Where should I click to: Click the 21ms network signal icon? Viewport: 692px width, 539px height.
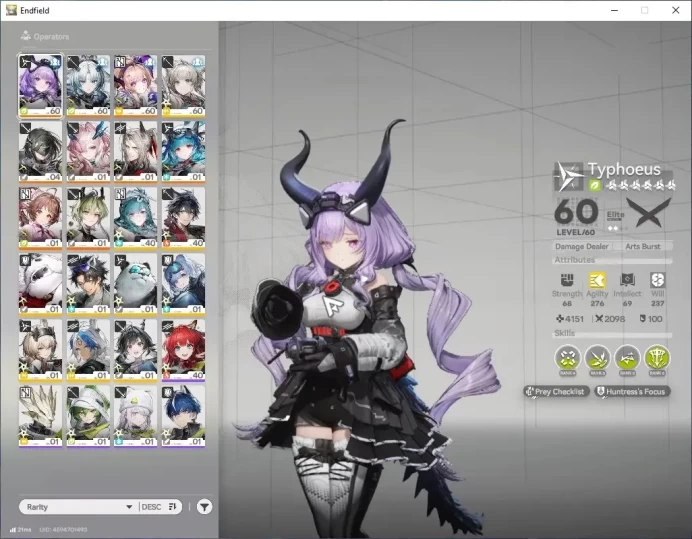coord(12,529)
